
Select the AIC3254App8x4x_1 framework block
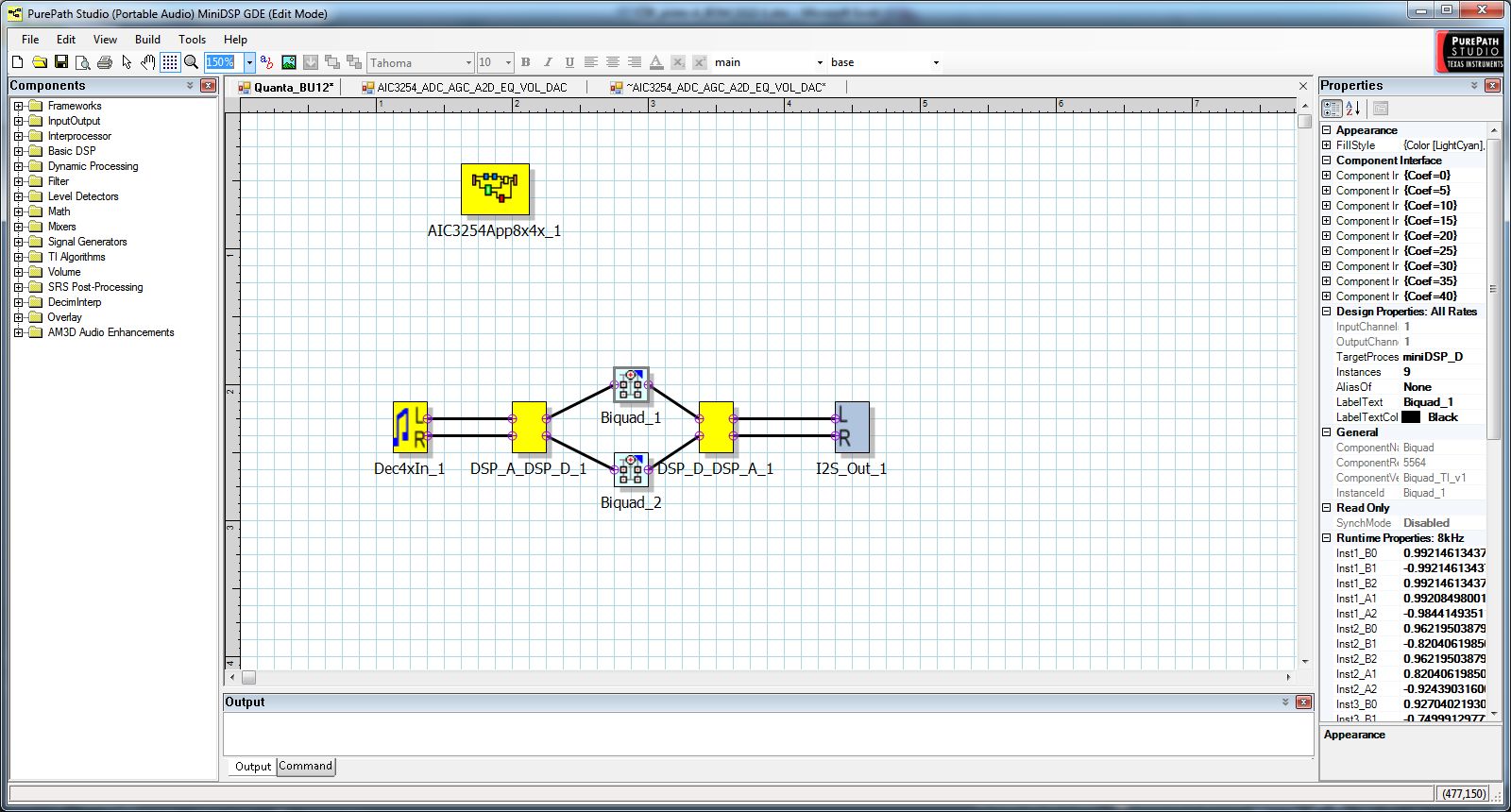(x=495, y=189)
